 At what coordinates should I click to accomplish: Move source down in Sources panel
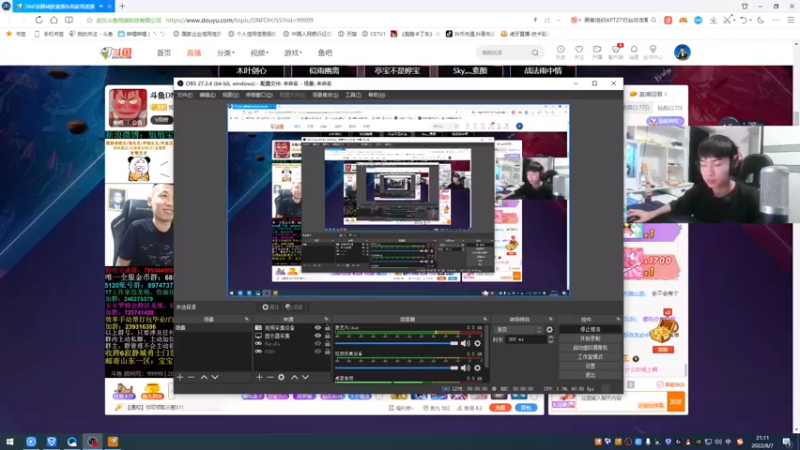(x=305, y=377)
